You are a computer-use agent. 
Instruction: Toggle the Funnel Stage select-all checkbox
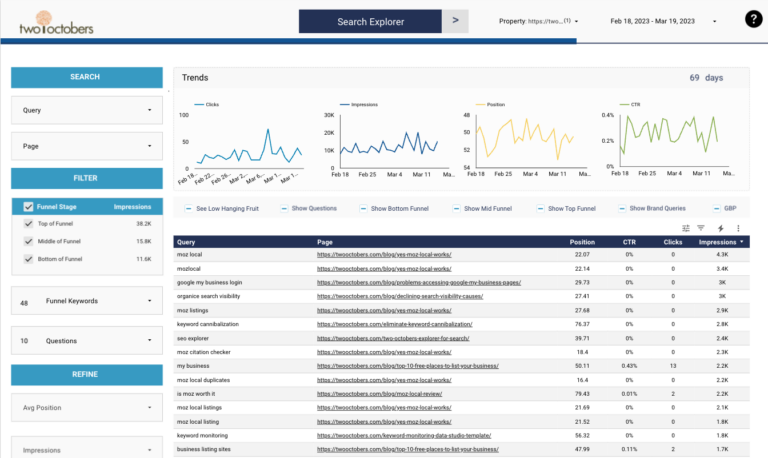pyautogui.click(x=28, y=207)
